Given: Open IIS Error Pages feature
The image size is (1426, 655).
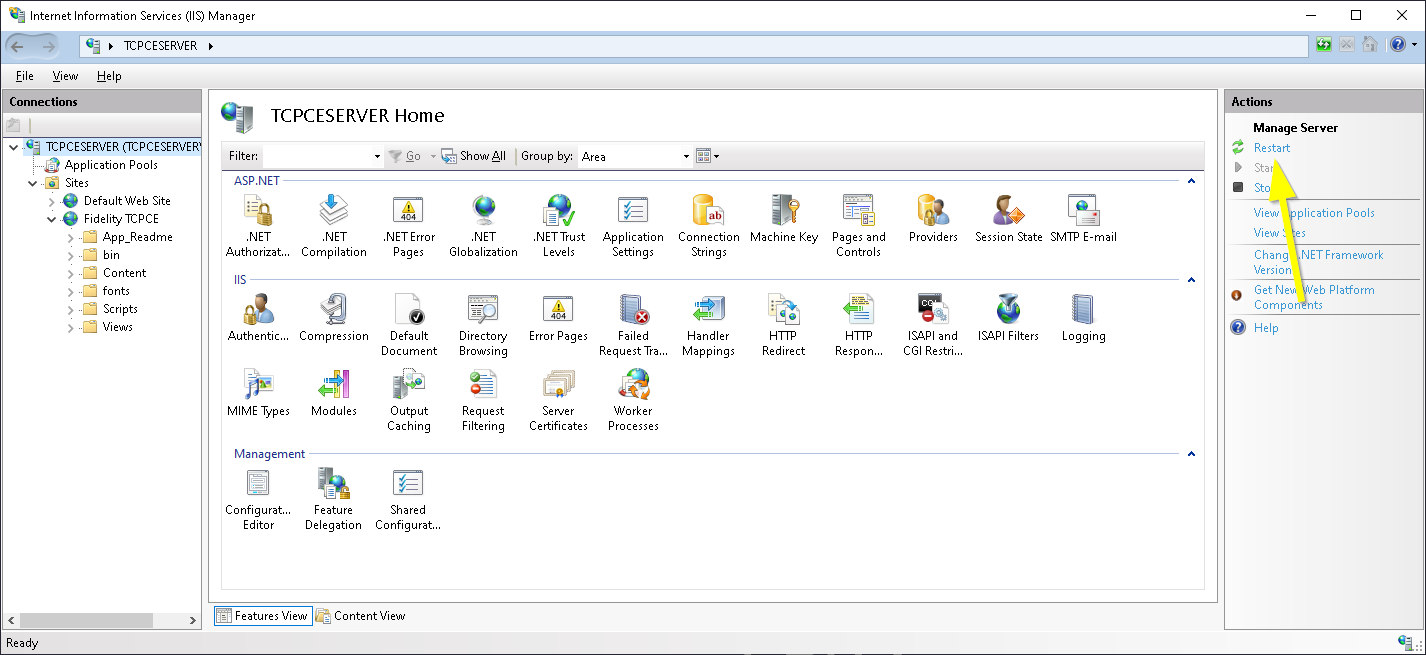Looking at the screenshot, I should pos(558,318).
